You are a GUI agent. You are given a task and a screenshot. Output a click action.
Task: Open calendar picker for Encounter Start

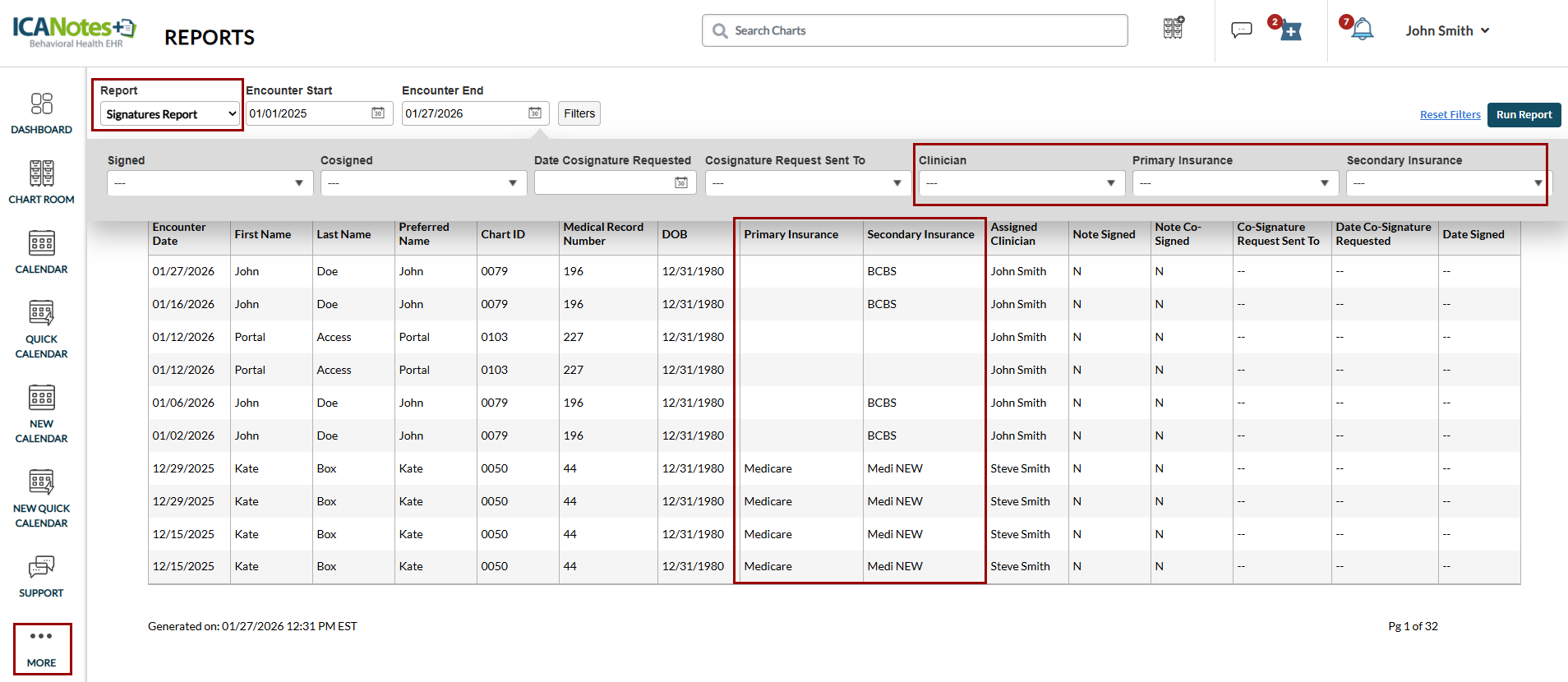coord(378,113)
